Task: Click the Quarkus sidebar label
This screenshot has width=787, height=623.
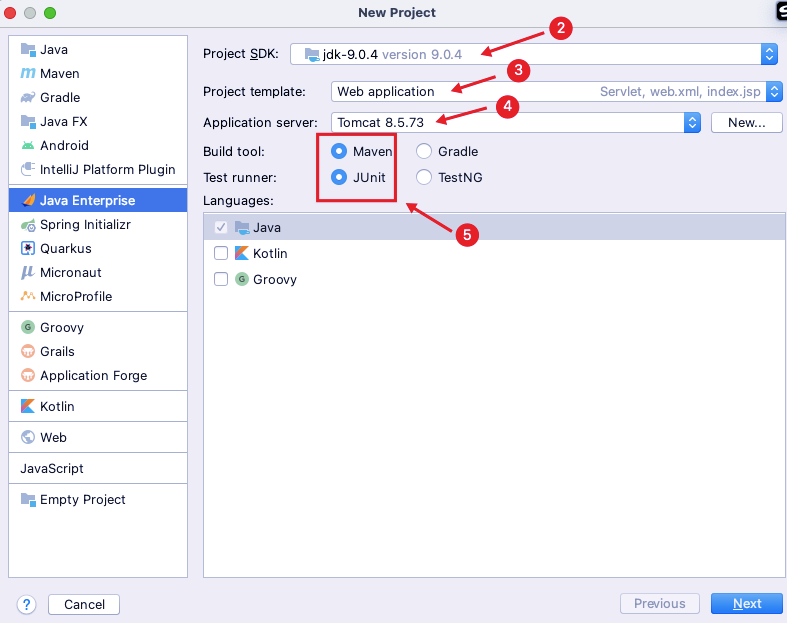Action: (66, 248)
